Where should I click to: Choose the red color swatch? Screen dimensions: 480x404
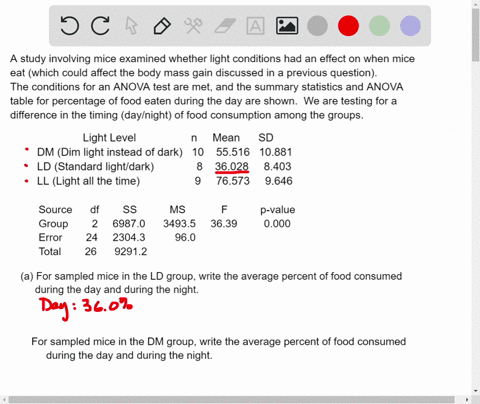click(x=348, y=26)
